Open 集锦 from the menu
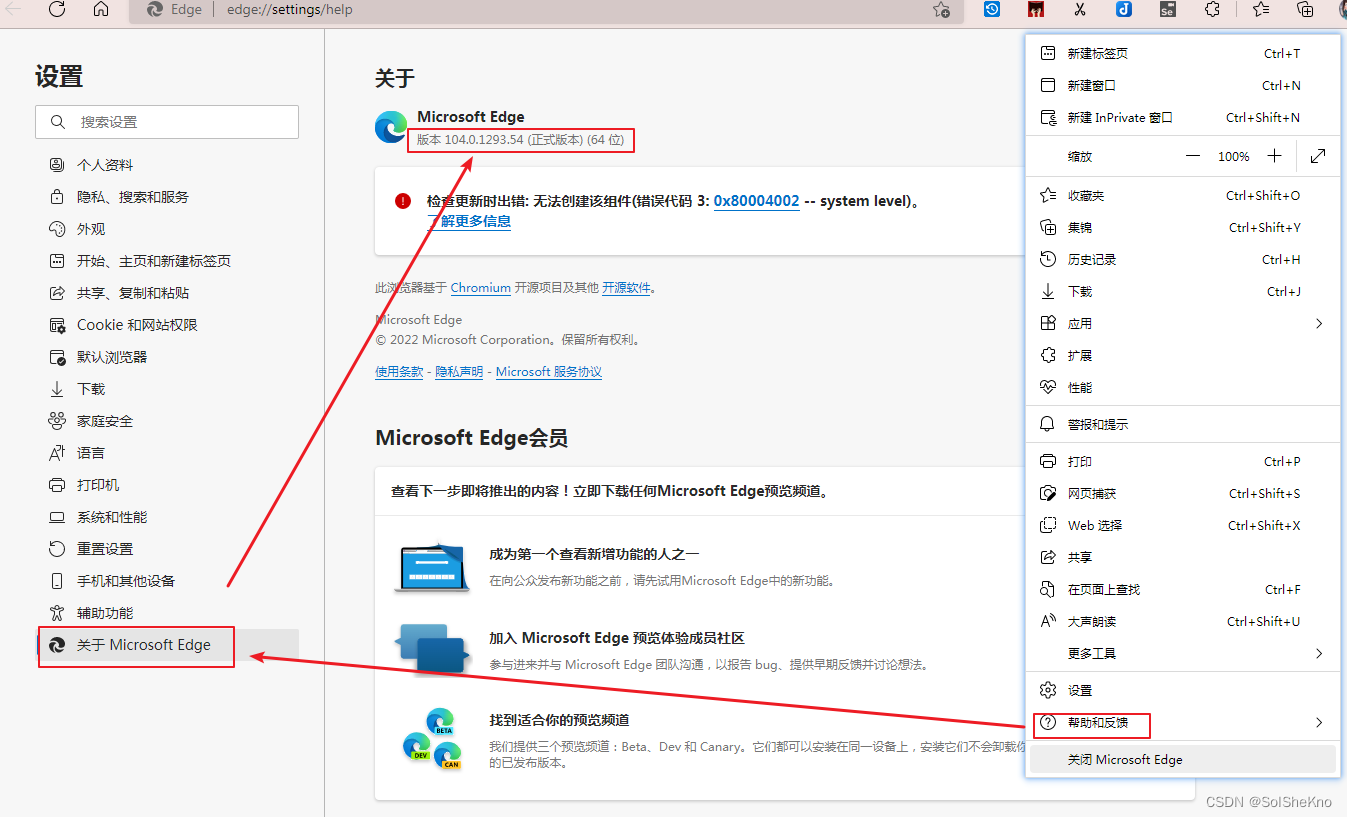The image size is (1347, 817). pyautogui.click(x=1183, y=227)
